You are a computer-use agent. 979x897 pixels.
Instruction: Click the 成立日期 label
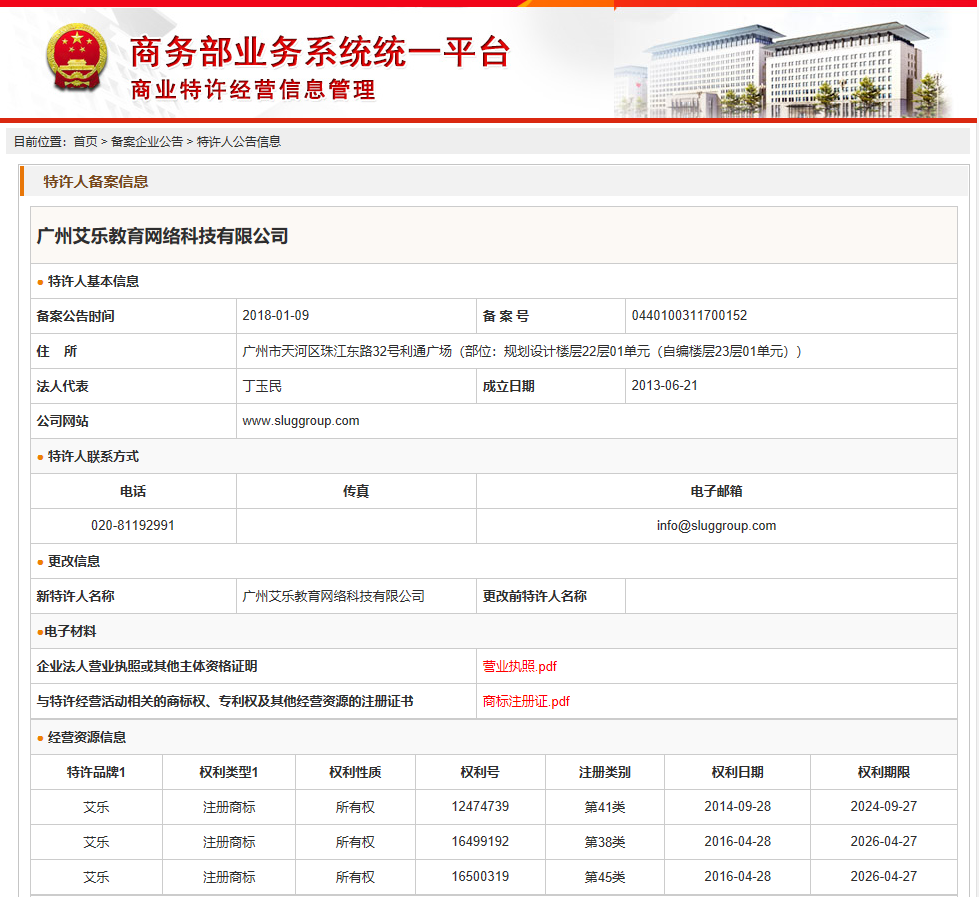[508, 386]
